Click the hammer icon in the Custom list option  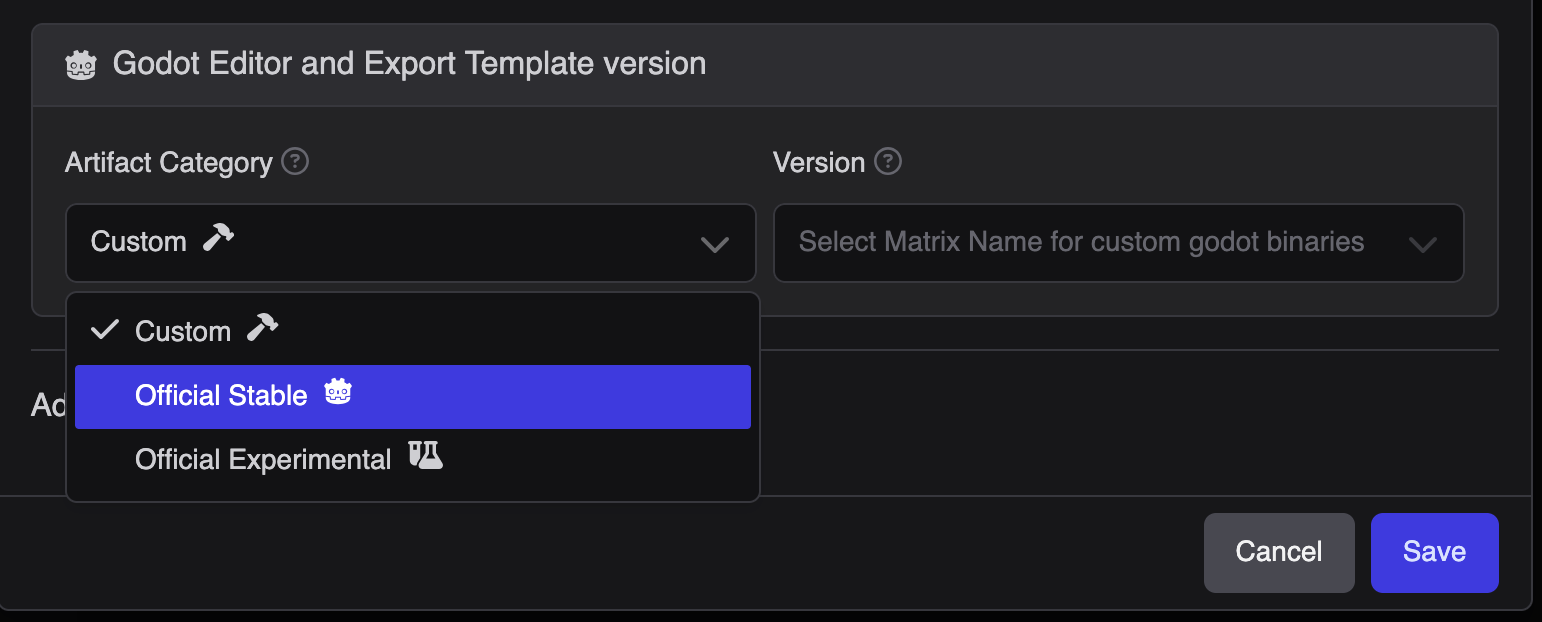click(x=262, y=328)
